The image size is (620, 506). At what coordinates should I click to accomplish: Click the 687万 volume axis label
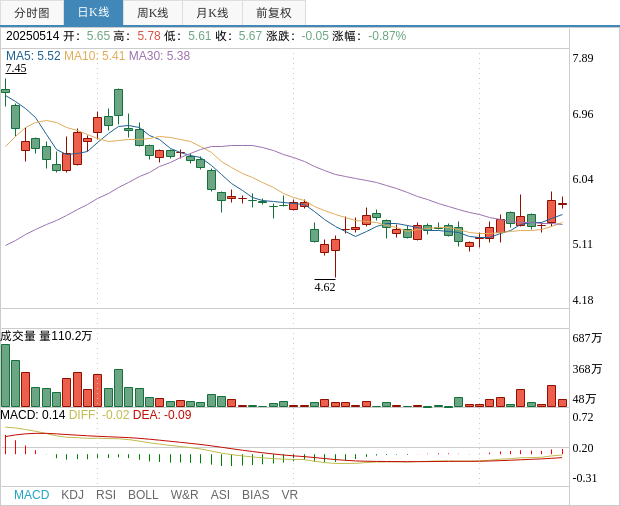(587, 338)
